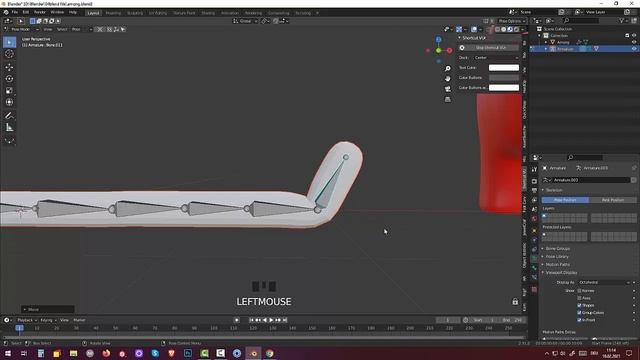Screen dimensions: 640x360
Task: Select the Annotate tool
Action: [x=9, y=116]
